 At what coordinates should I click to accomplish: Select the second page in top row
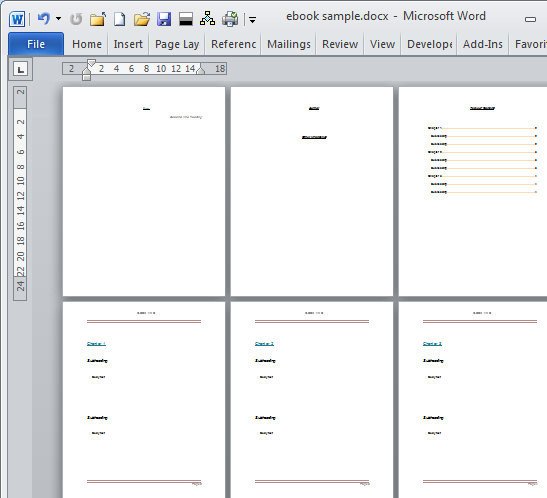[312, 191]
